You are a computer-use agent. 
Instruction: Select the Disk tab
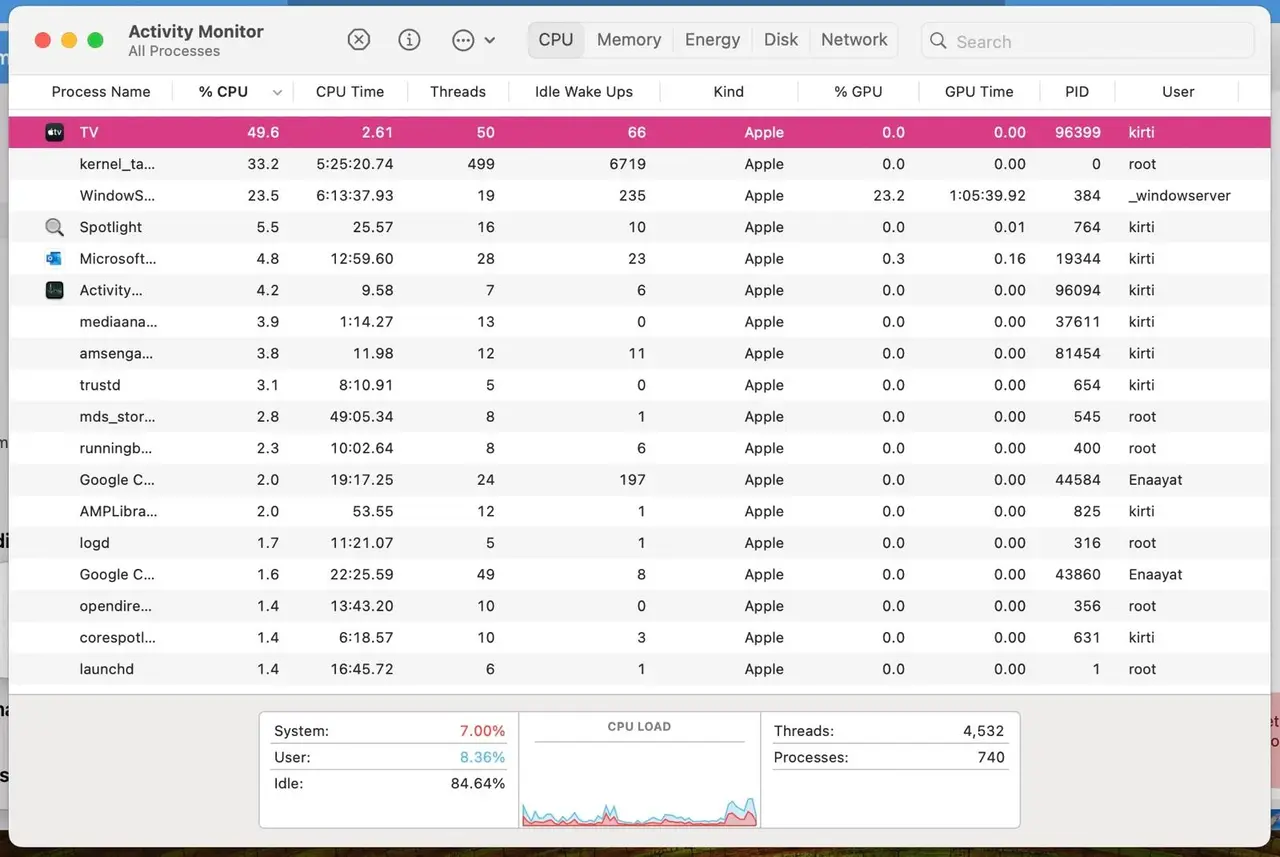[x=781, y=40]
